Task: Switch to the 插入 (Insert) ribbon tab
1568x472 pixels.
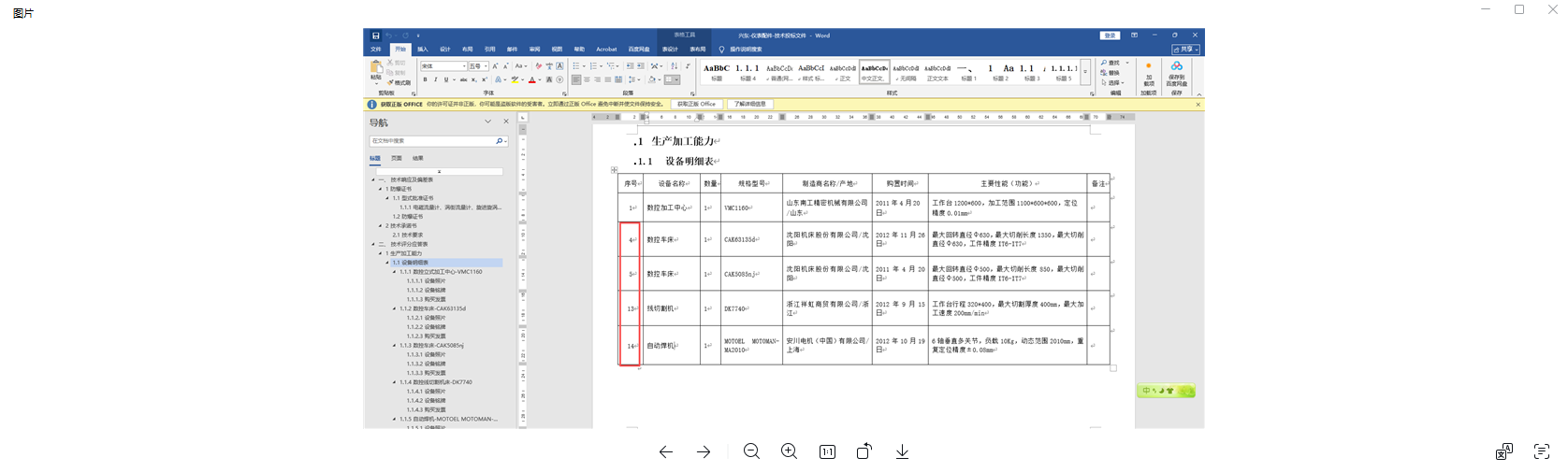Action: point(423,50)
